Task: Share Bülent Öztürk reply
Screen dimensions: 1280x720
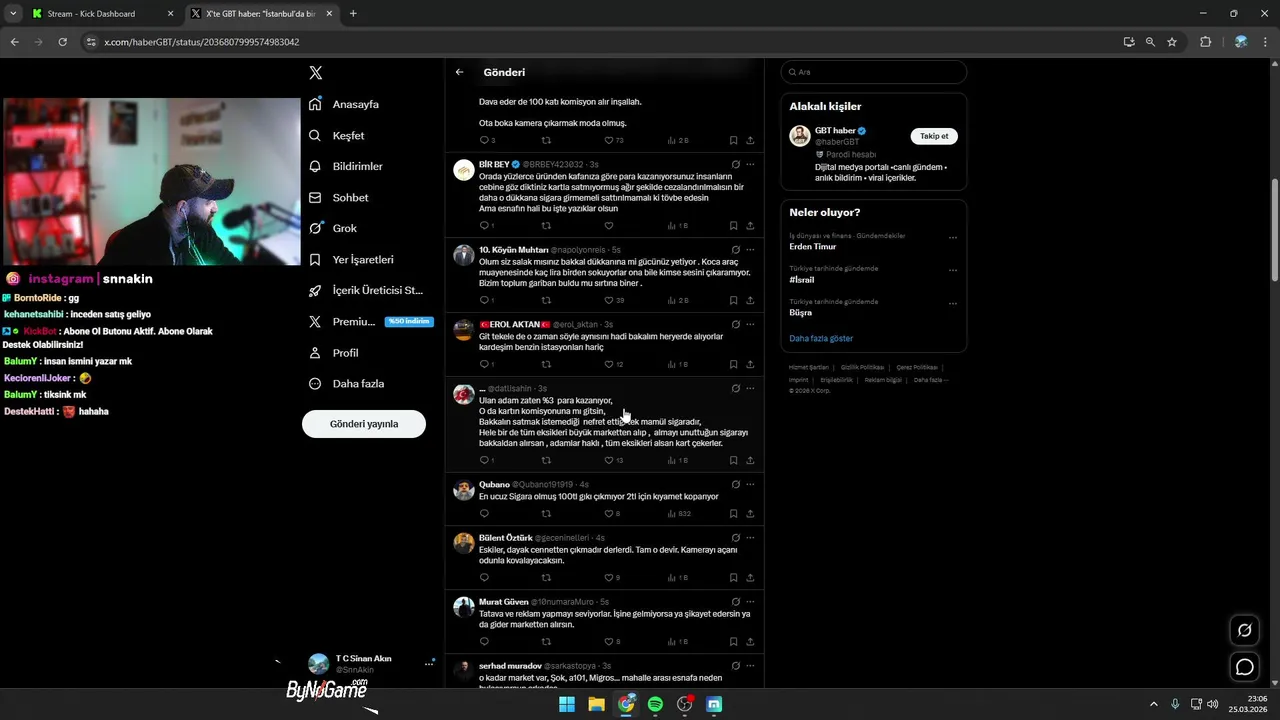Action: pyautogui.click(x=750, y=577)
